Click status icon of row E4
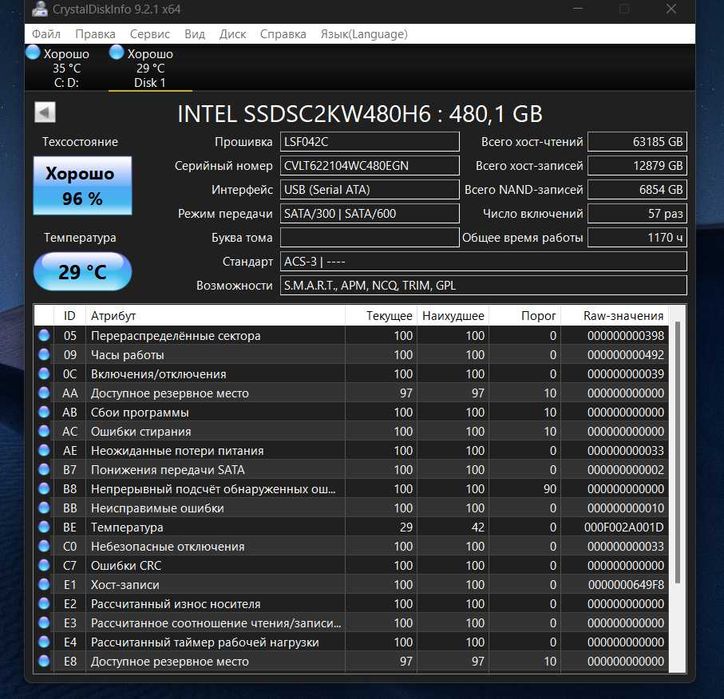This screenshot has width=724, height=699. 44,642
